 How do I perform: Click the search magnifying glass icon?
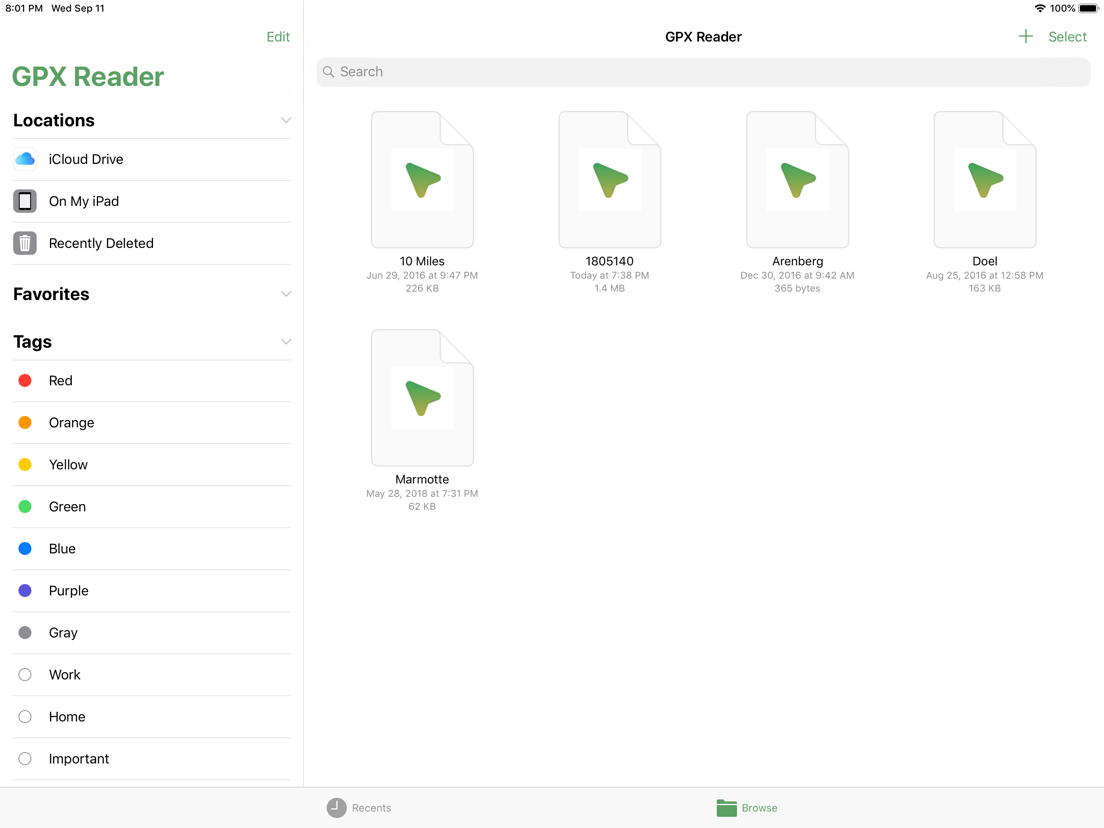[x=328, y=72]
